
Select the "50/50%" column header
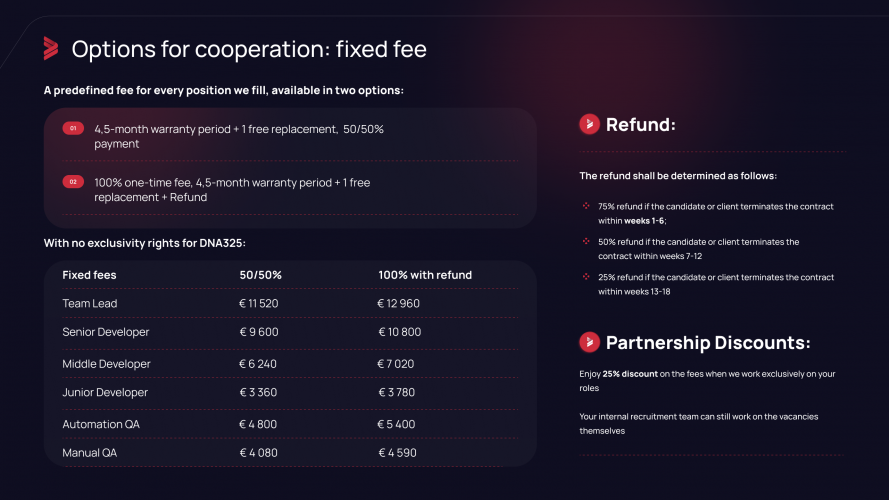pos(260,275)
